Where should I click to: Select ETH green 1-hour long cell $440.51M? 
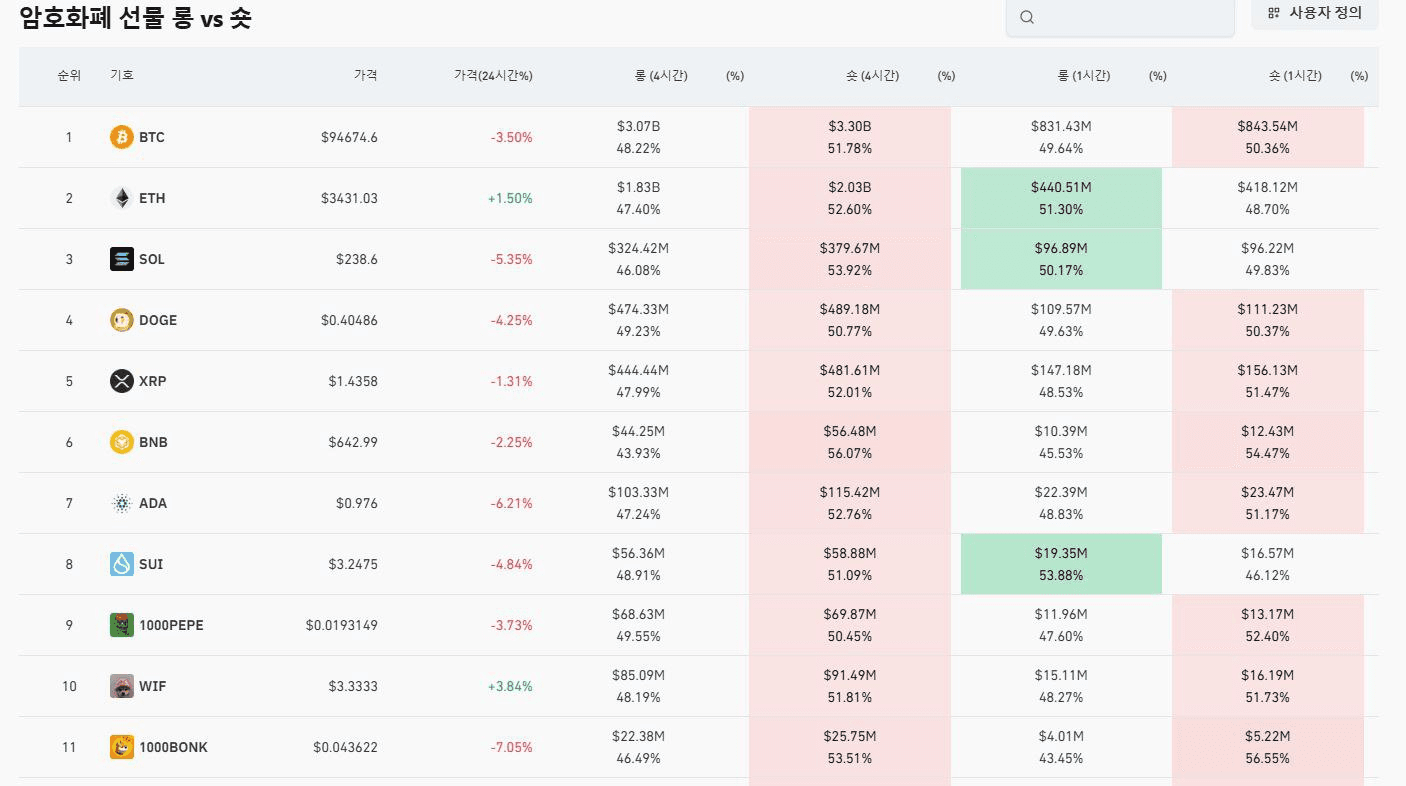coord(1061,198)
